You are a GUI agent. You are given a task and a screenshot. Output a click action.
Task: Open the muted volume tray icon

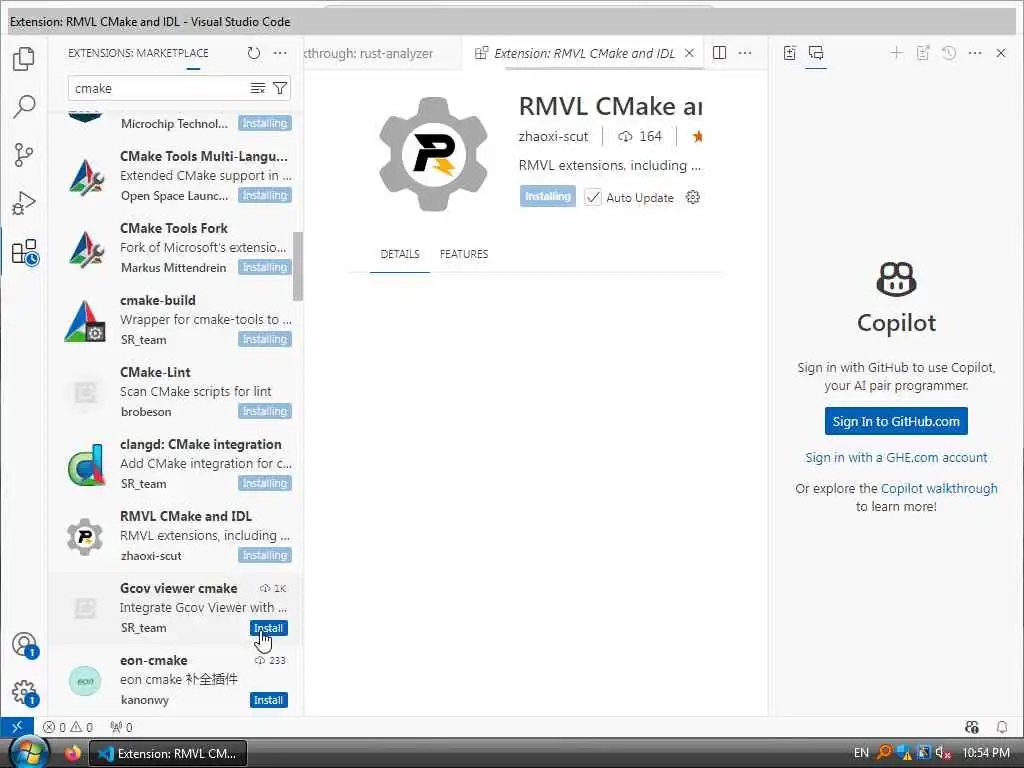tap(943, 753)
